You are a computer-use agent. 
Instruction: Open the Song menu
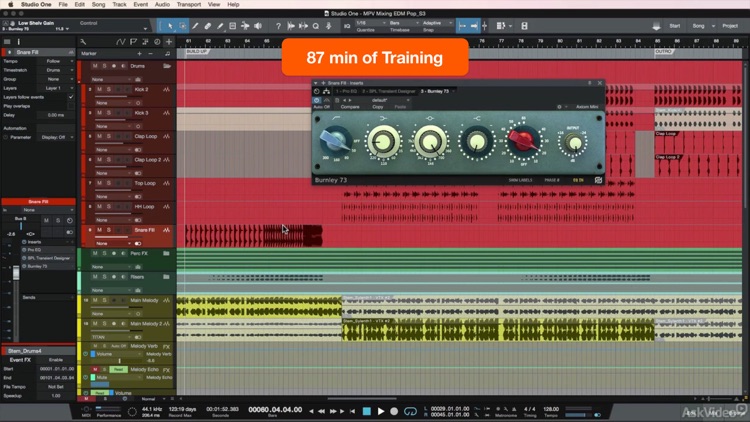click(x=99, y=4)
